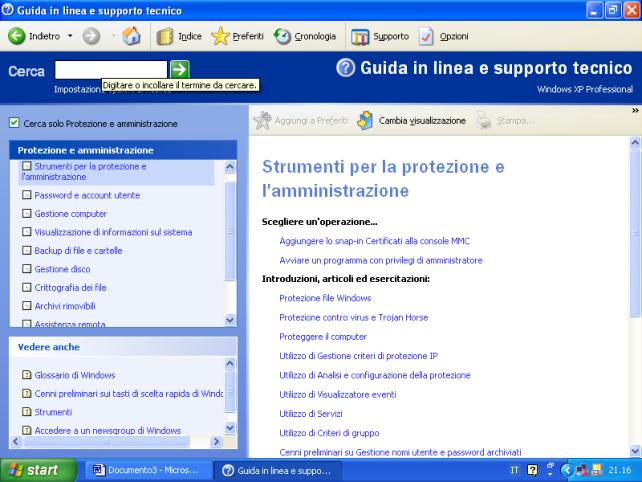The width and height of the screenshot is (642, 482).
Task: Open the Gestione computer topic link
Action: pyautogui.click(x=70, y=214)
